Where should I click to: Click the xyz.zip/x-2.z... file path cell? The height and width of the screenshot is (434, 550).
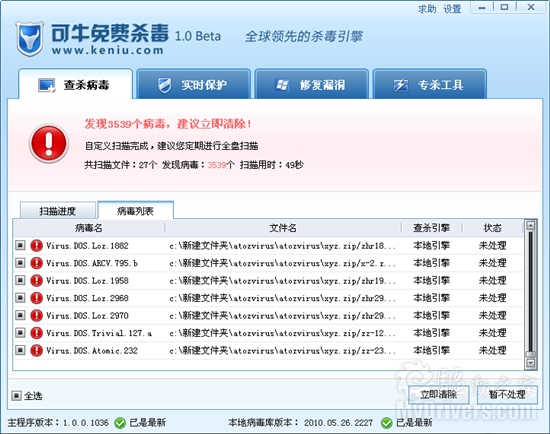[282, 263]
